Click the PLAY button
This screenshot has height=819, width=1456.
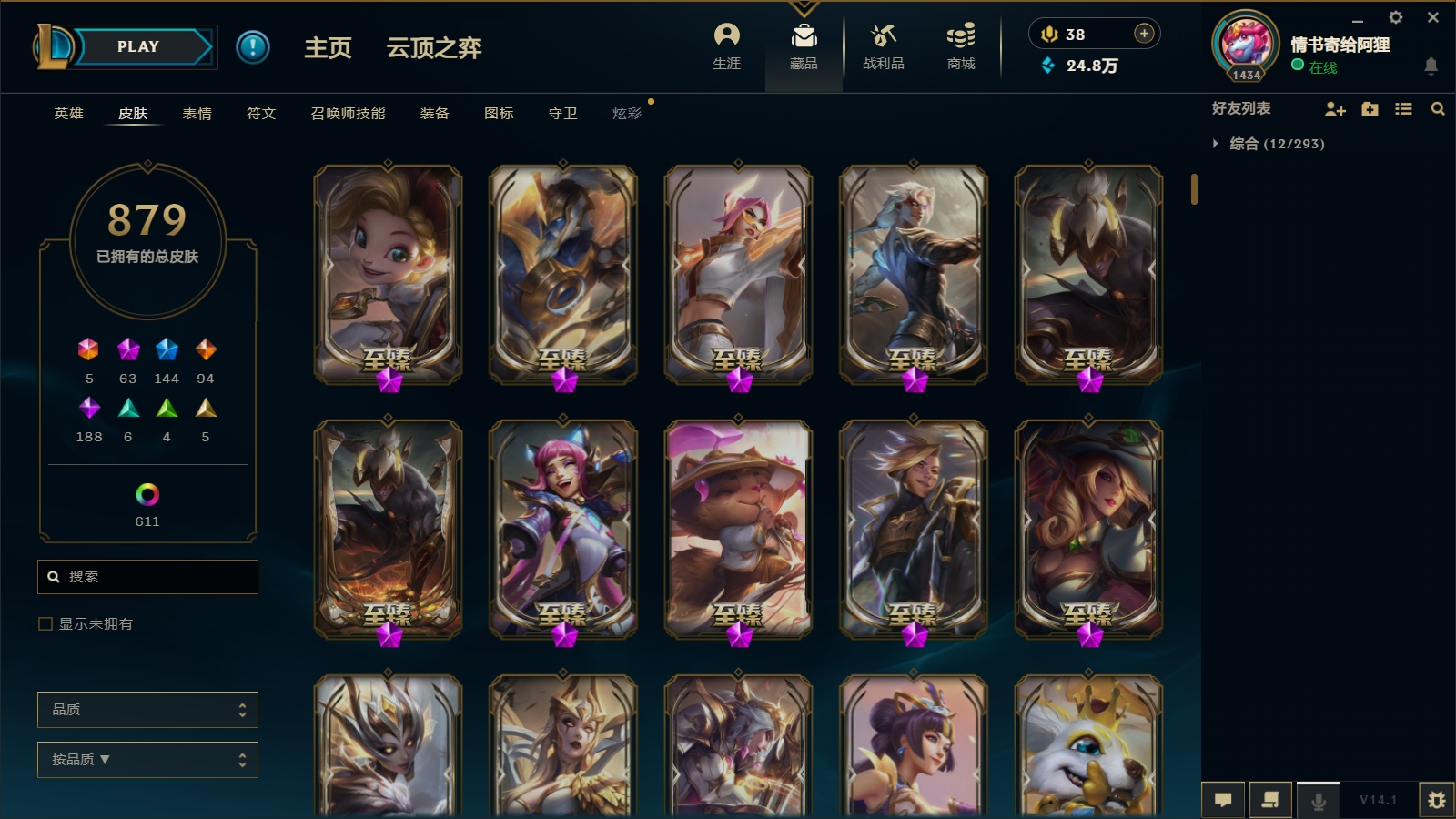(x=138, y=46)
